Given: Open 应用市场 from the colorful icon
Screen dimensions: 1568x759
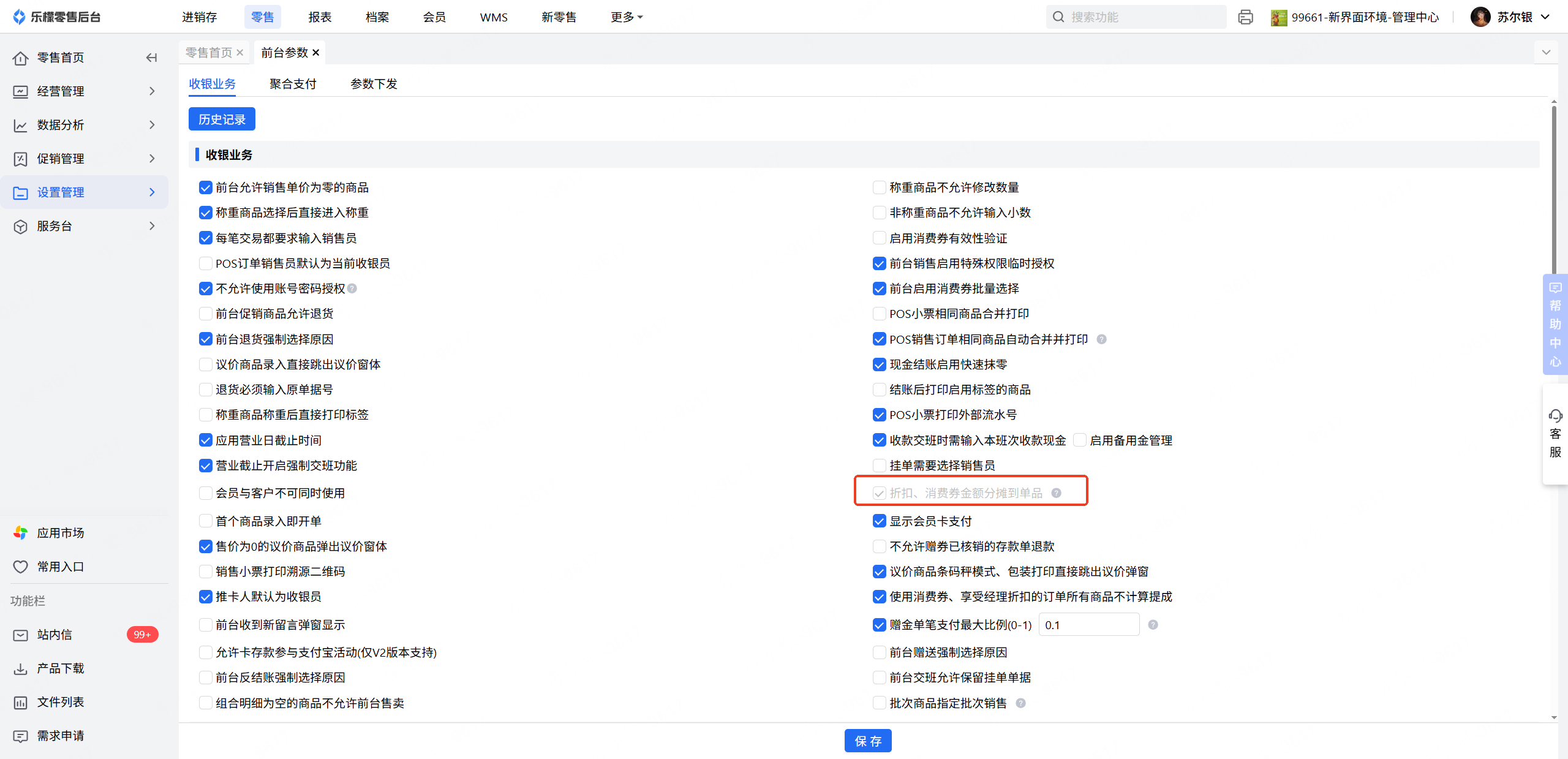Looking at the screenshot, I should point(20,533).
